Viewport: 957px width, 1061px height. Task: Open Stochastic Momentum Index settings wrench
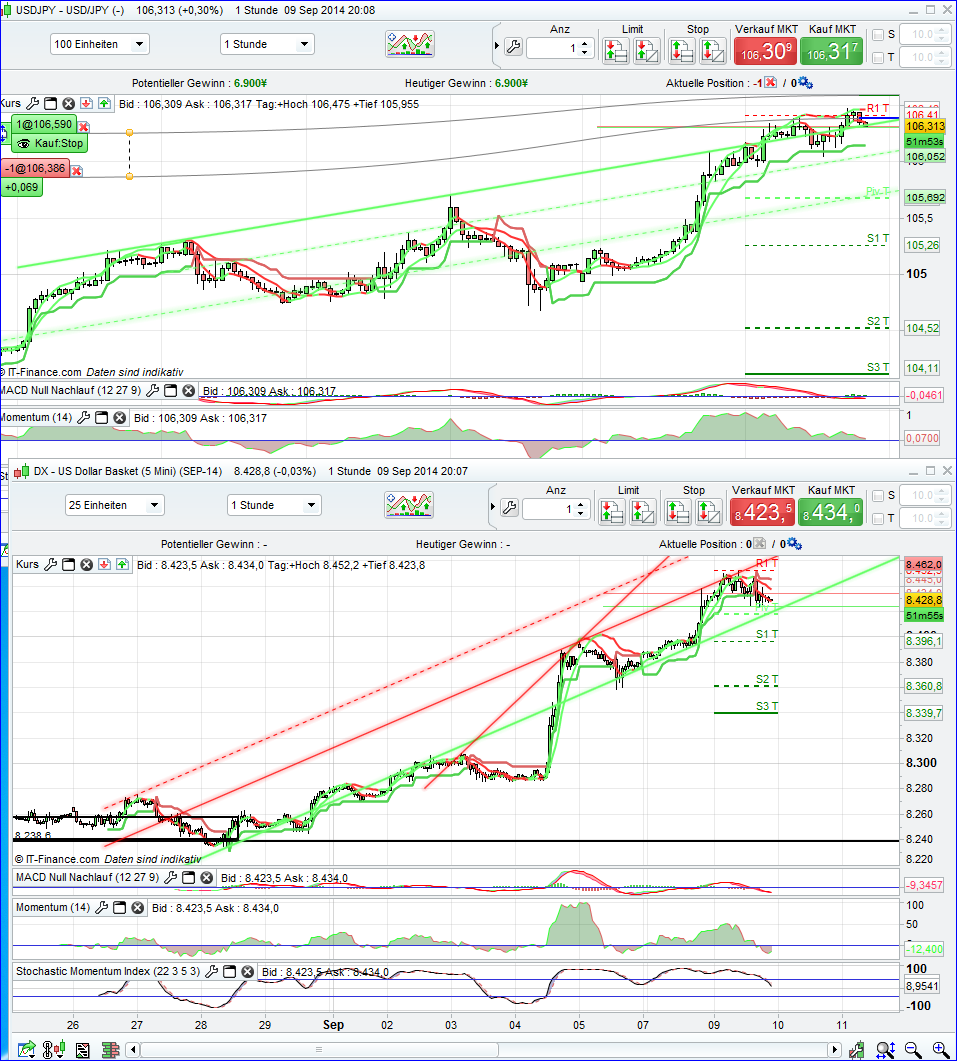[x=211, y=971]
